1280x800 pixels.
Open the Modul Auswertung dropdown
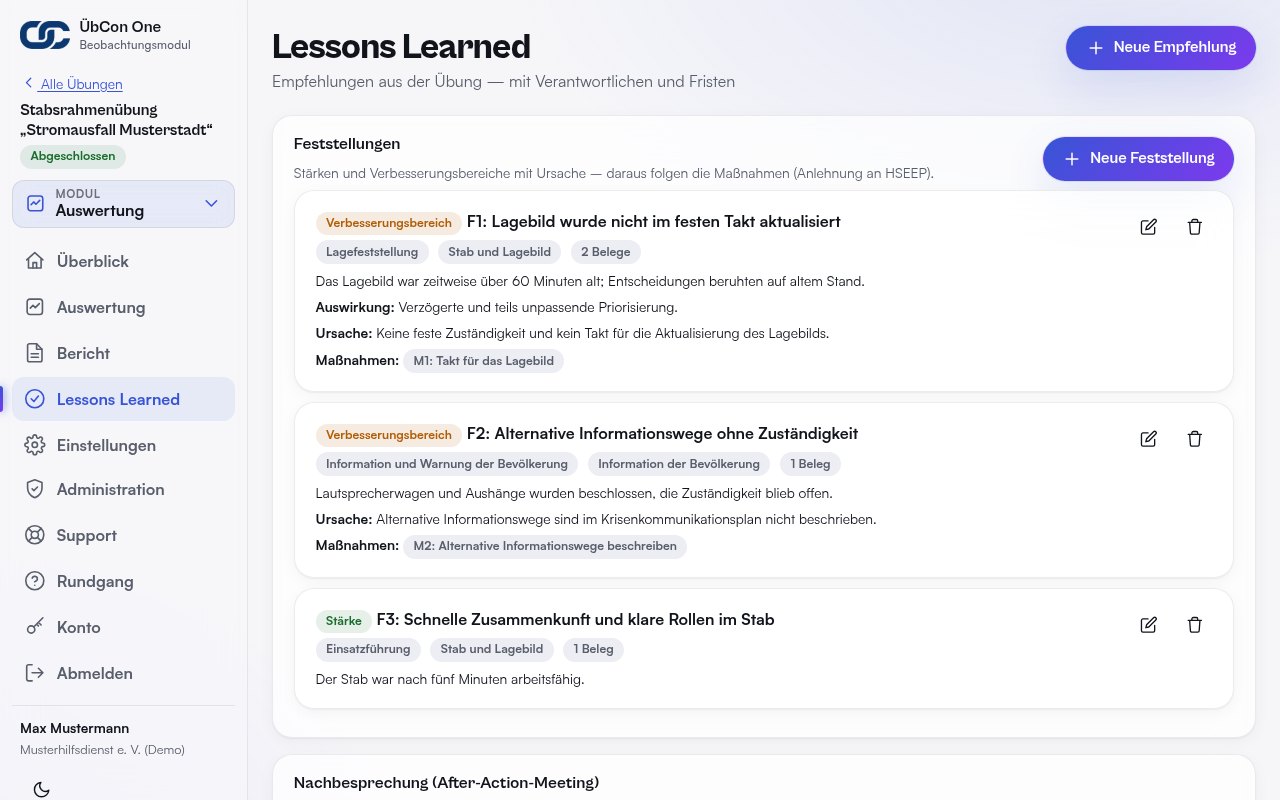coord(123,203)
